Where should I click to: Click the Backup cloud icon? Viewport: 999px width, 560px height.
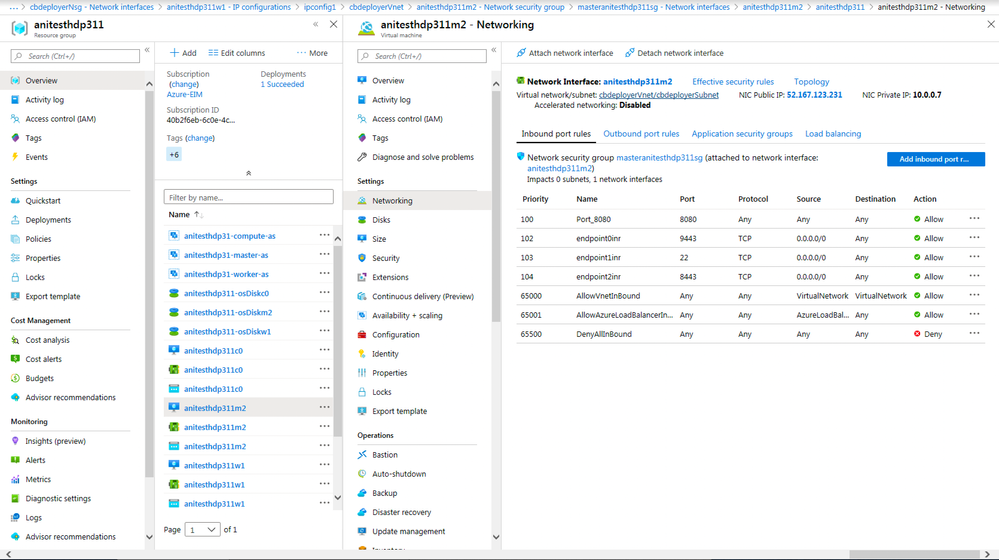pyautogui.click(x=362, y=493)
